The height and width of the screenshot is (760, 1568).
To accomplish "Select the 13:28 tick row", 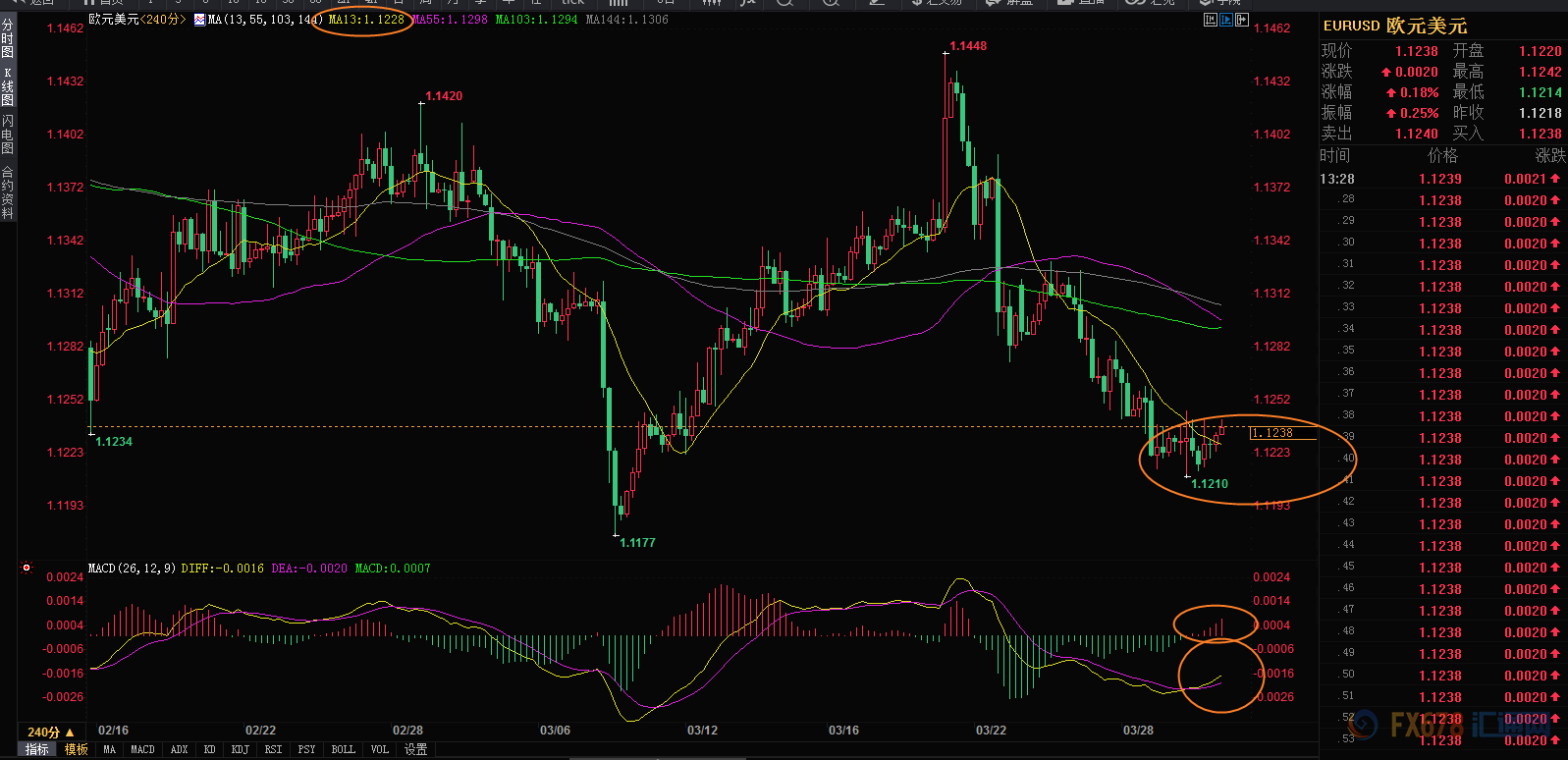I will click(x=1440, y=179).
